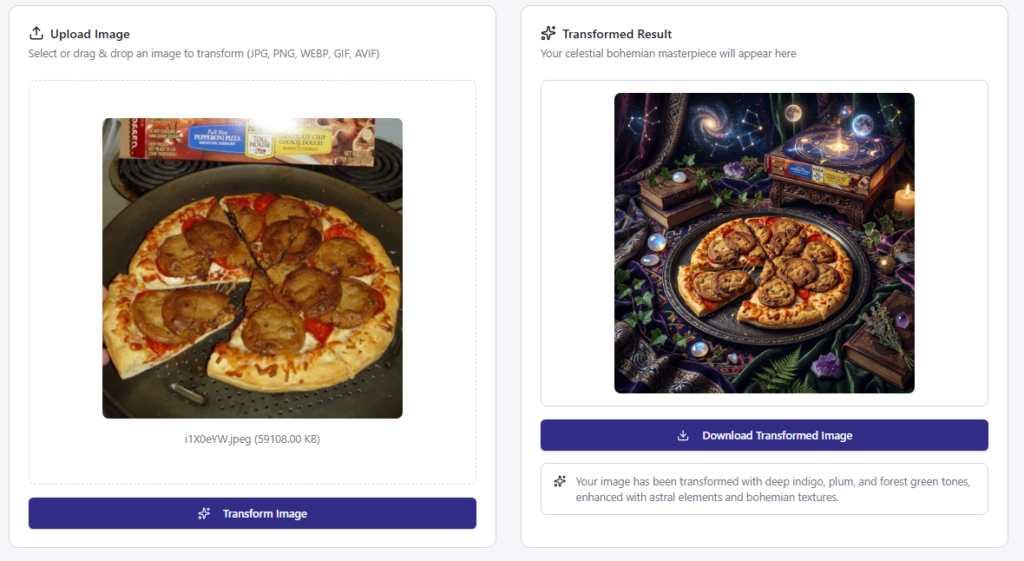
Task: Click the Transformed Result heading text
Action: coord(617,34)
